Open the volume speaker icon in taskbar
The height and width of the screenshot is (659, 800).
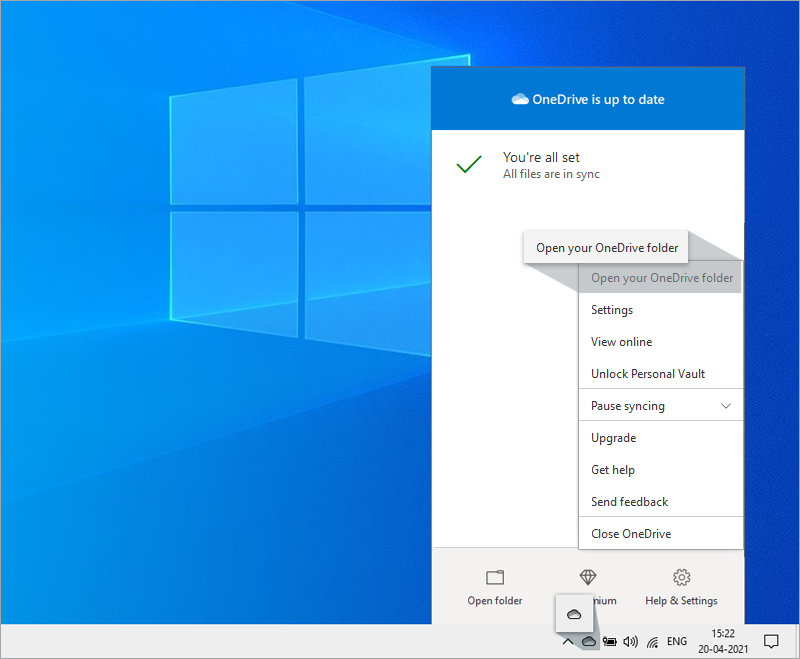[x=631, y=642]
